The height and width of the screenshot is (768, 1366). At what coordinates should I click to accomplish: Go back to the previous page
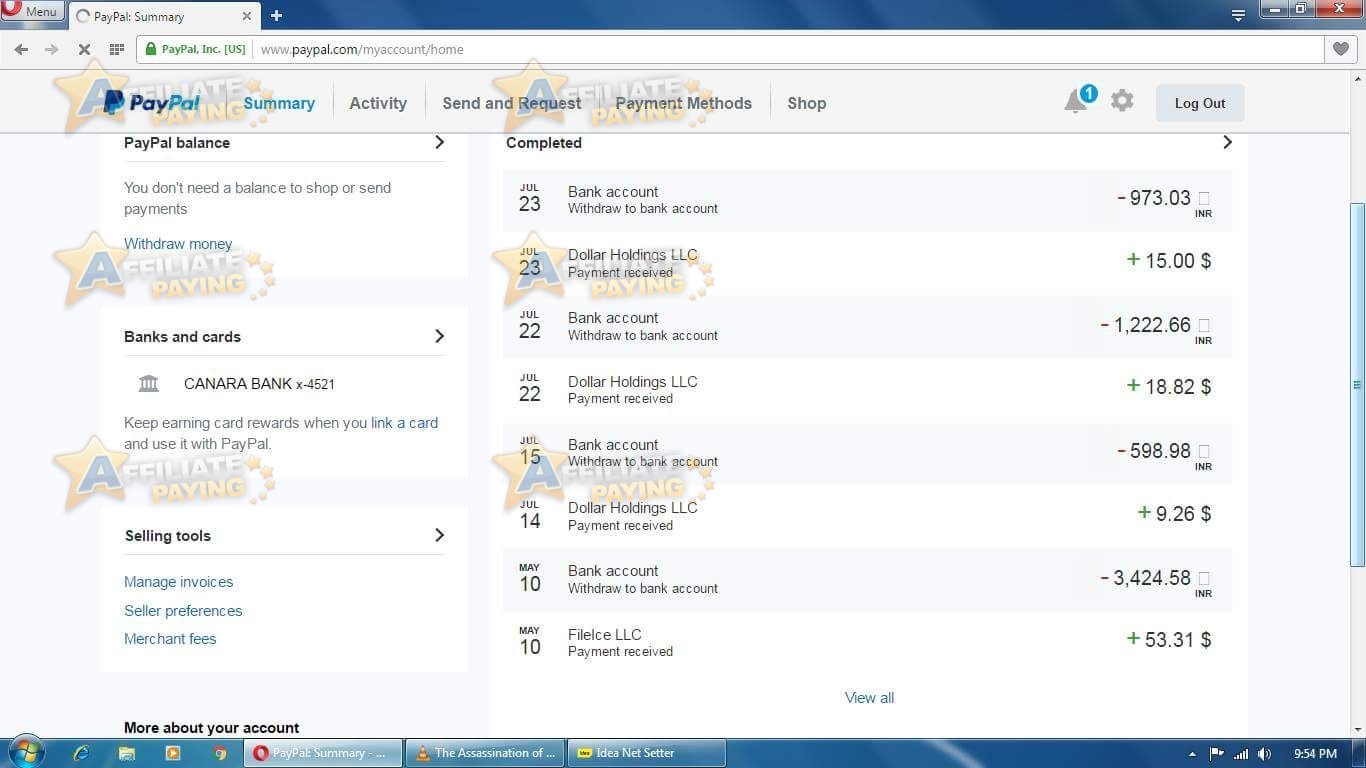[22, 49]
